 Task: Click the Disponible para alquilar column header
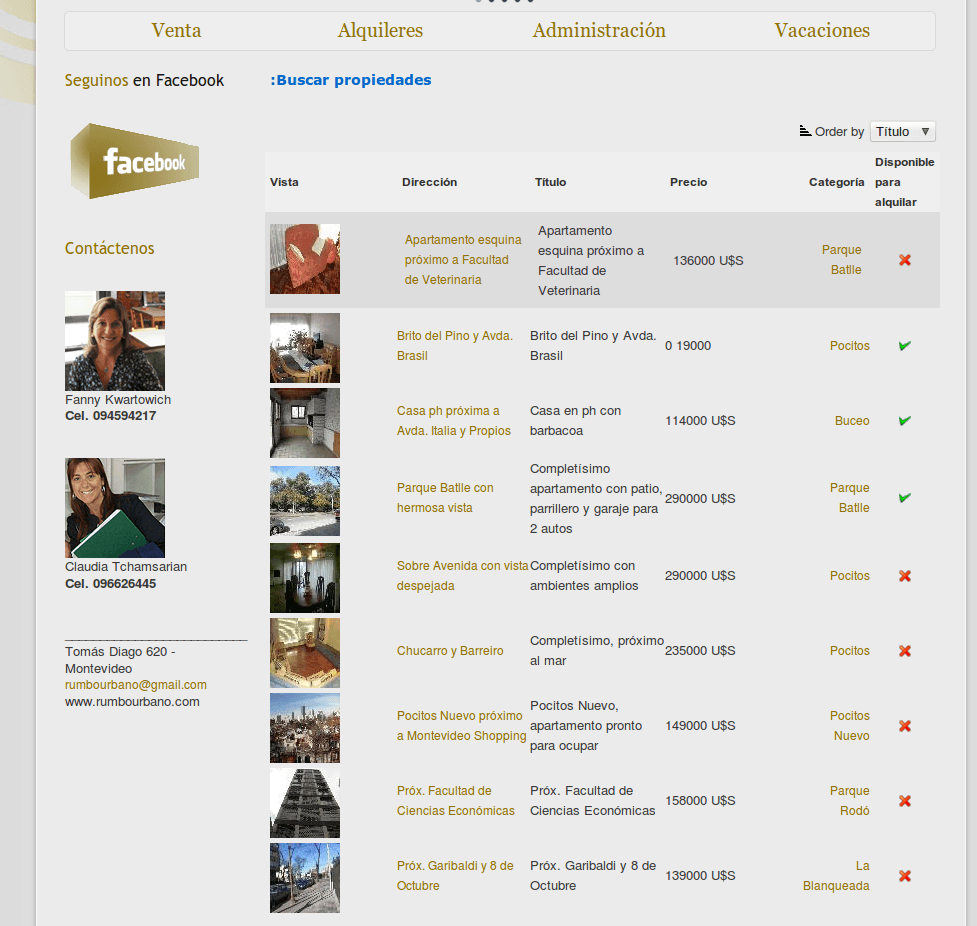click(x=904, y=182)
